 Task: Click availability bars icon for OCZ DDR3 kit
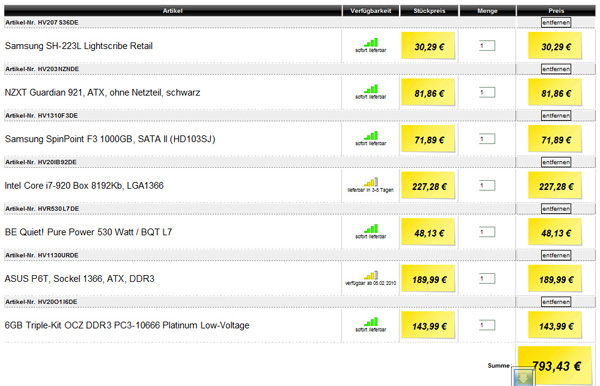coord(371,322)
